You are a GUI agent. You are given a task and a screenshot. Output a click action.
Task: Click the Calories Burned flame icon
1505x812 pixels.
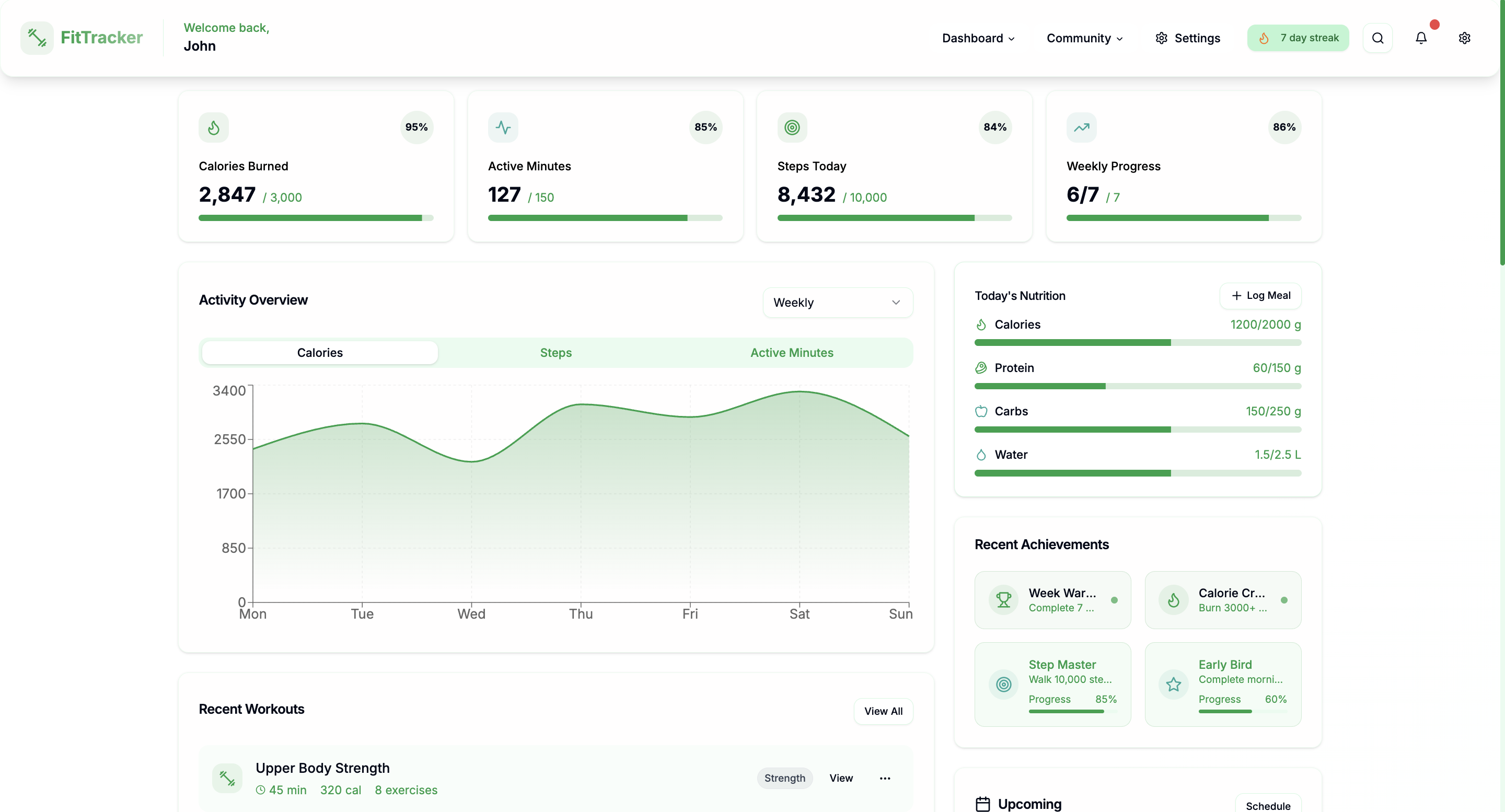coord(213,127)
